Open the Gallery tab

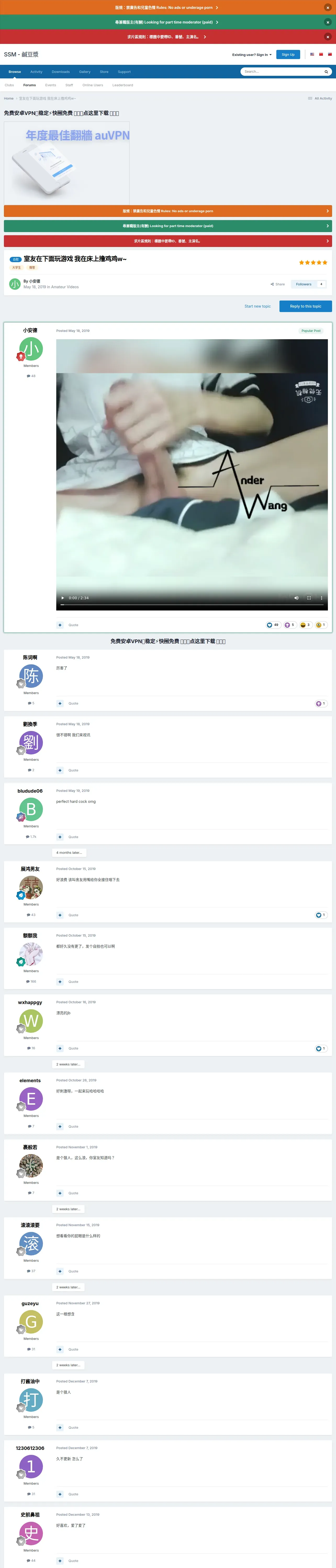tap(85, 72)
